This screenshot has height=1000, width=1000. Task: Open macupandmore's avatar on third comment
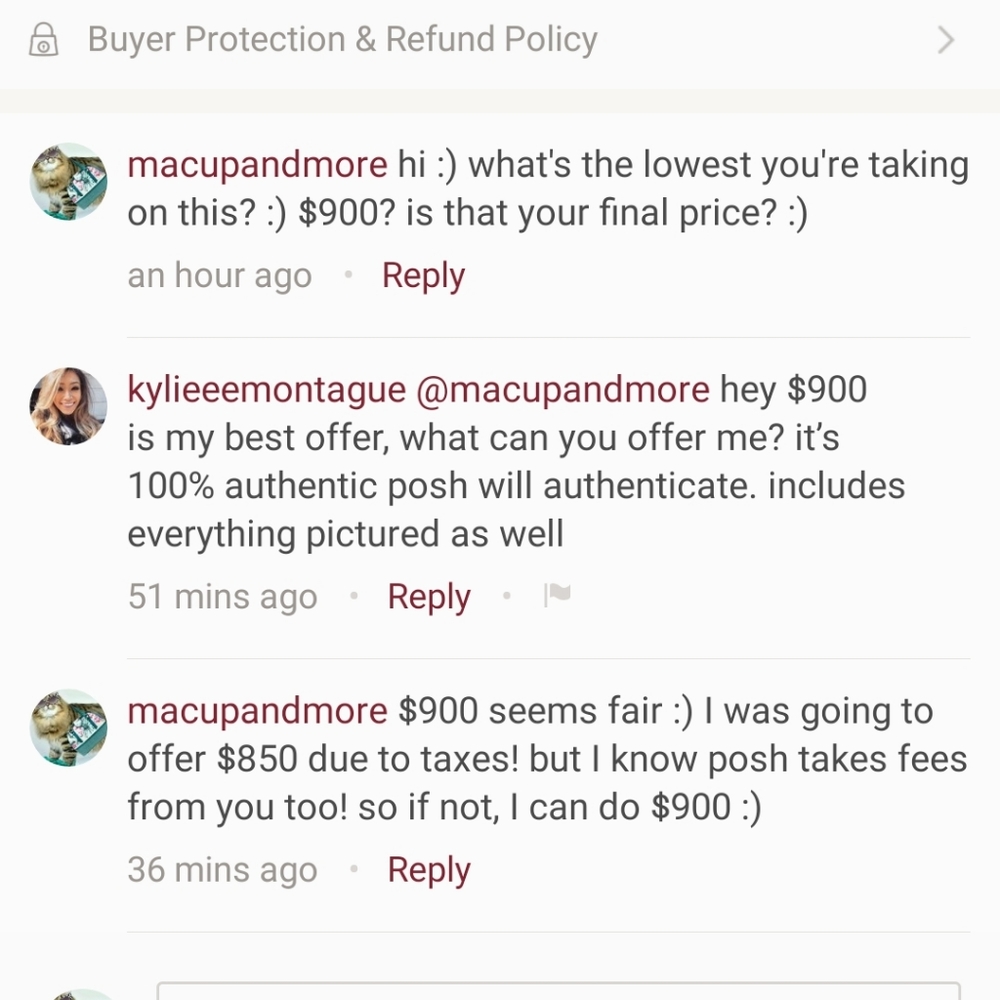click(68, 728)
